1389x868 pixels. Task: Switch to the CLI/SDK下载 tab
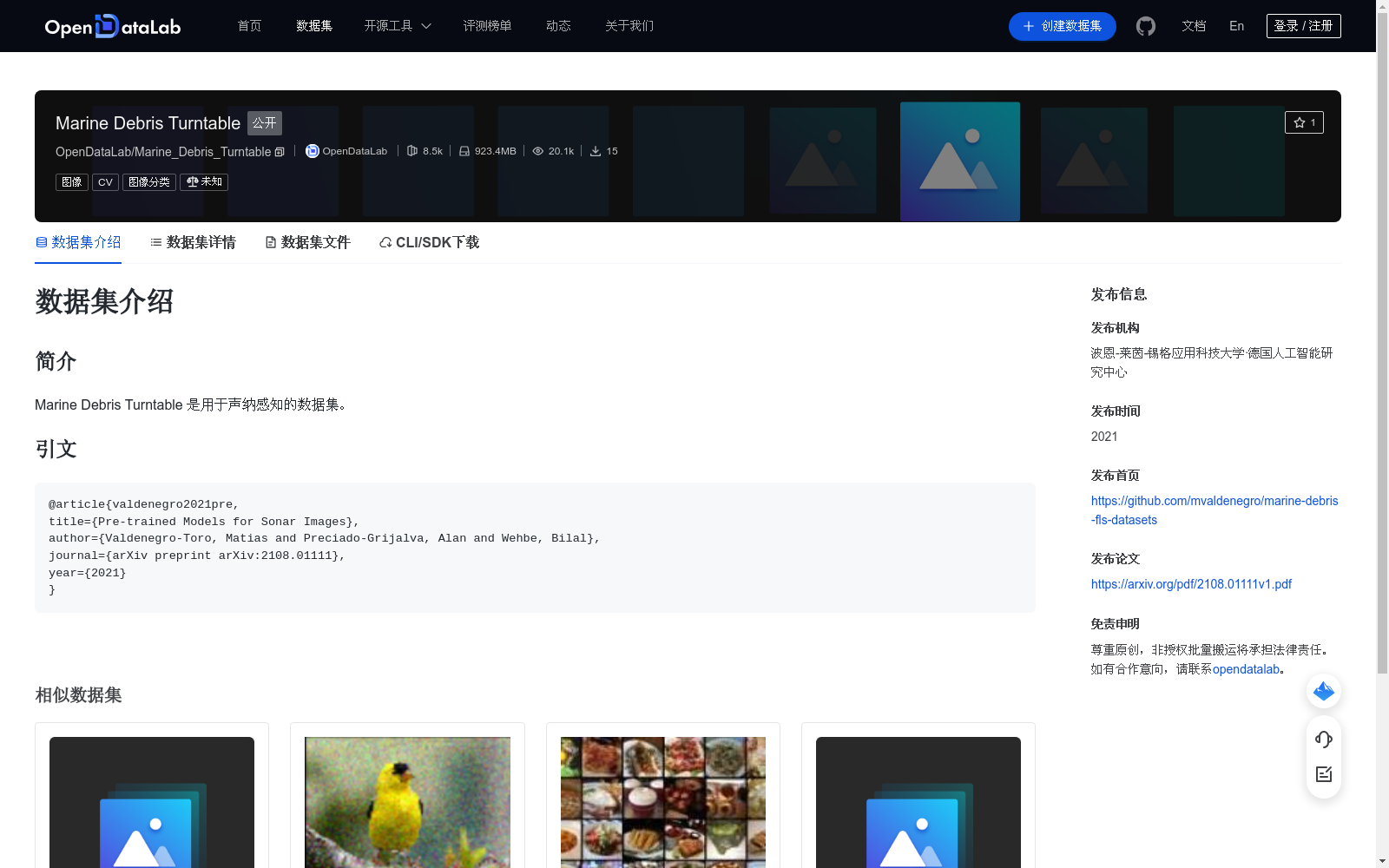click(x=429, y=242)
